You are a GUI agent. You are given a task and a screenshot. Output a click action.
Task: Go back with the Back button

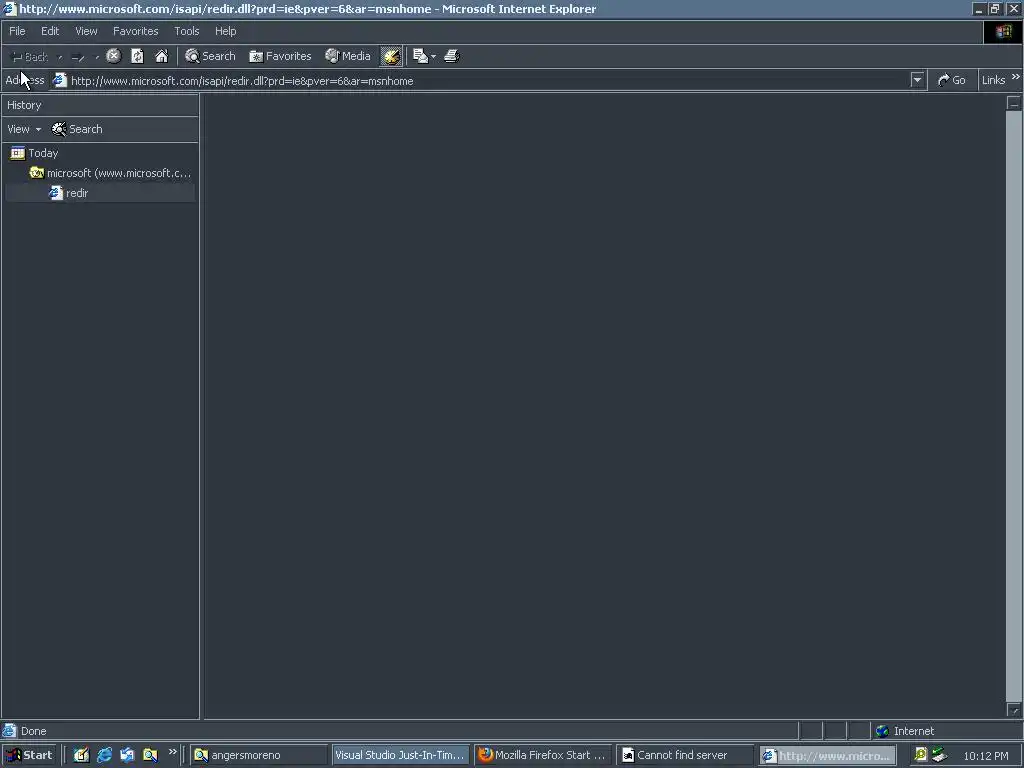[x=30, y=57]
